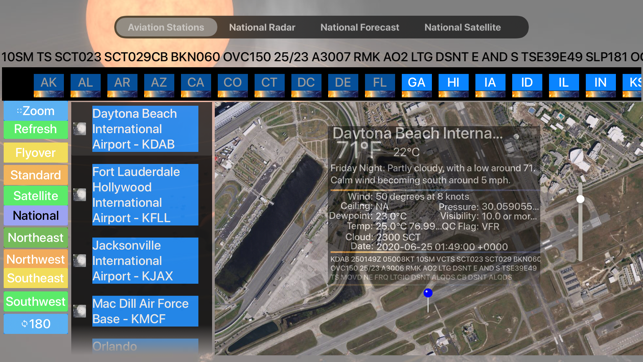
Task: Select Daytona Beach International Airport - KDAB
Action: point(145,129)
